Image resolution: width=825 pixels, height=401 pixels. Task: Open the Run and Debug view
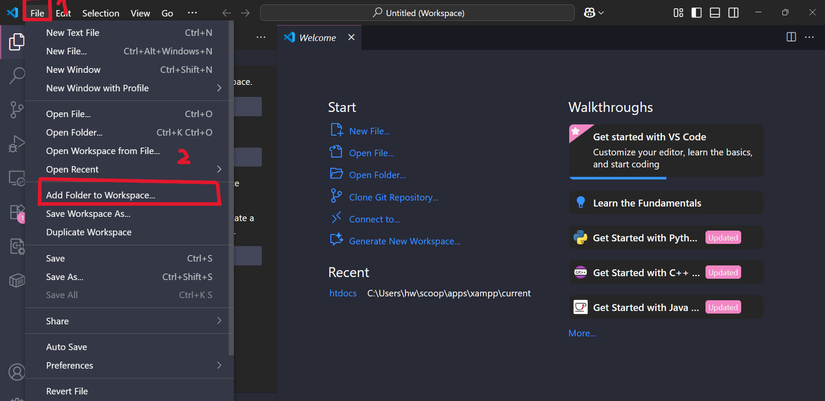(x=17, y=144)
